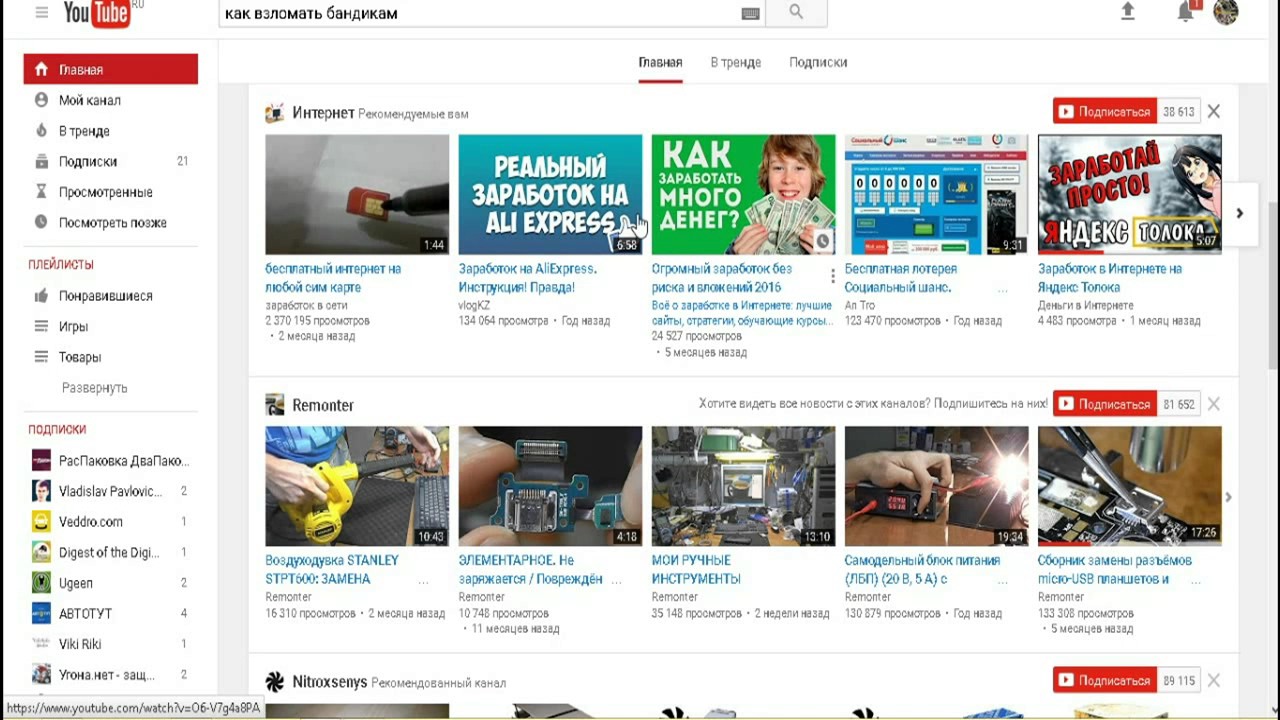1280x720 pixels.
Task: Click the Товары playlist icon
Action: point(41,357)
